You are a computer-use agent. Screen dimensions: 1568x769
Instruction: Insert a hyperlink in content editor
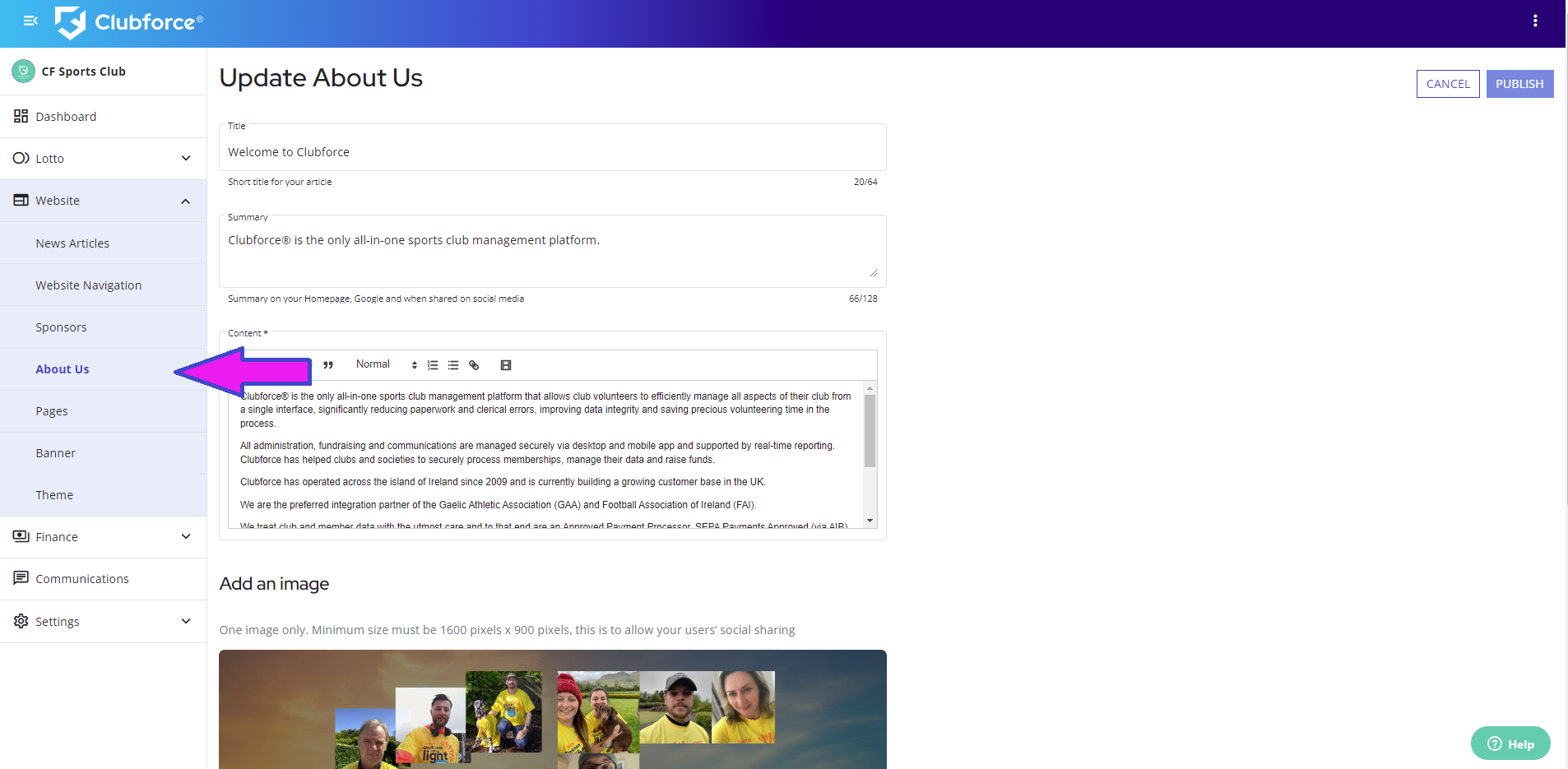tap(474, 365)
